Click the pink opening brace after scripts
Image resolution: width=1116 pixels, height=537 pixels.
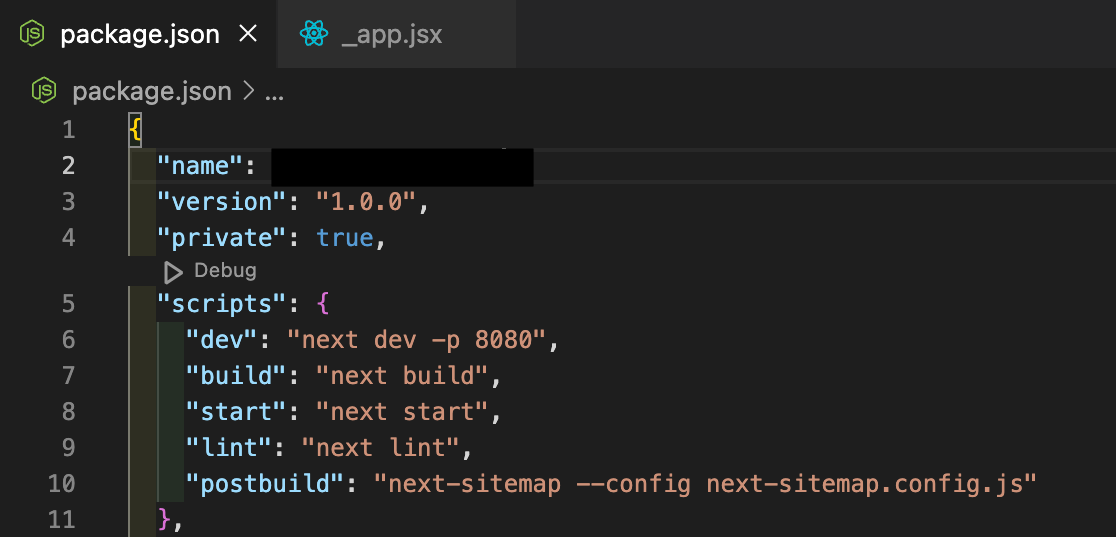click(x=322, y=305)
